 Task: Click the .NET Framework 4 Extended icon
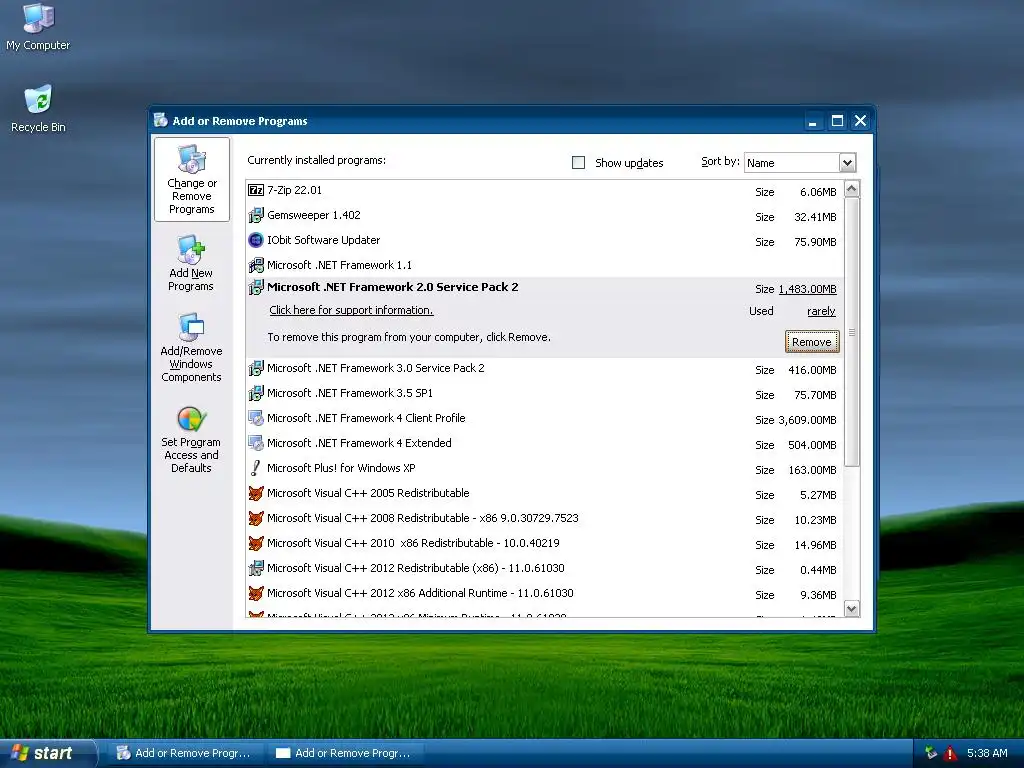256,443
